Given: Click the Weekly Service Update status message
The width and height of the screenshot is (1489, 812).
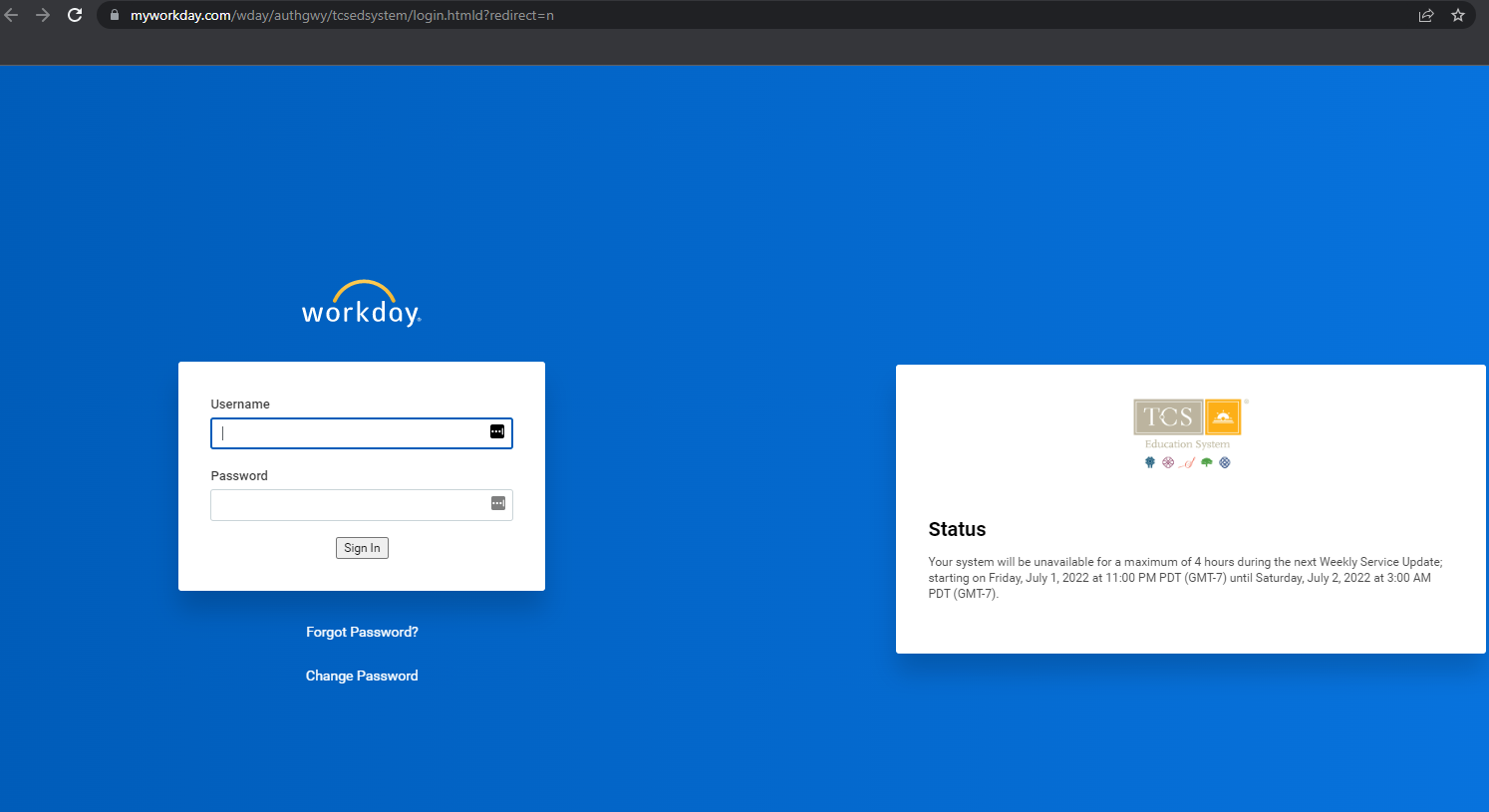Looking at the screenshot, I should (1184, 578).
